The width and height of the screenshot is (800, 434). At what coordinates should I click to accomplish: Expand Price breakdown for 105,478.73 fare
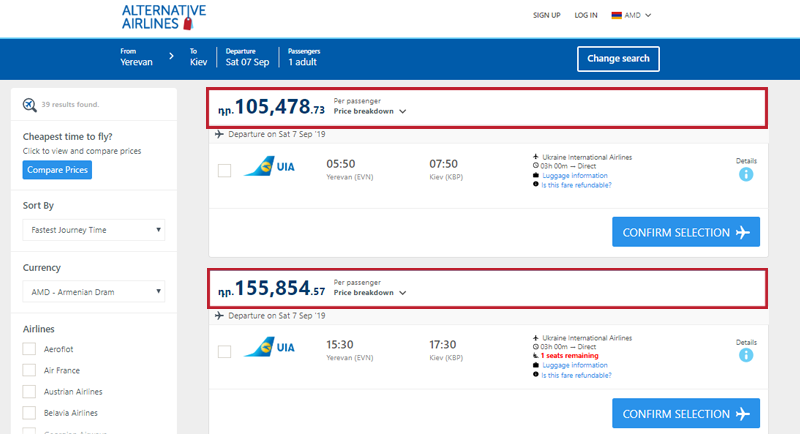click(x=370, y=111)
